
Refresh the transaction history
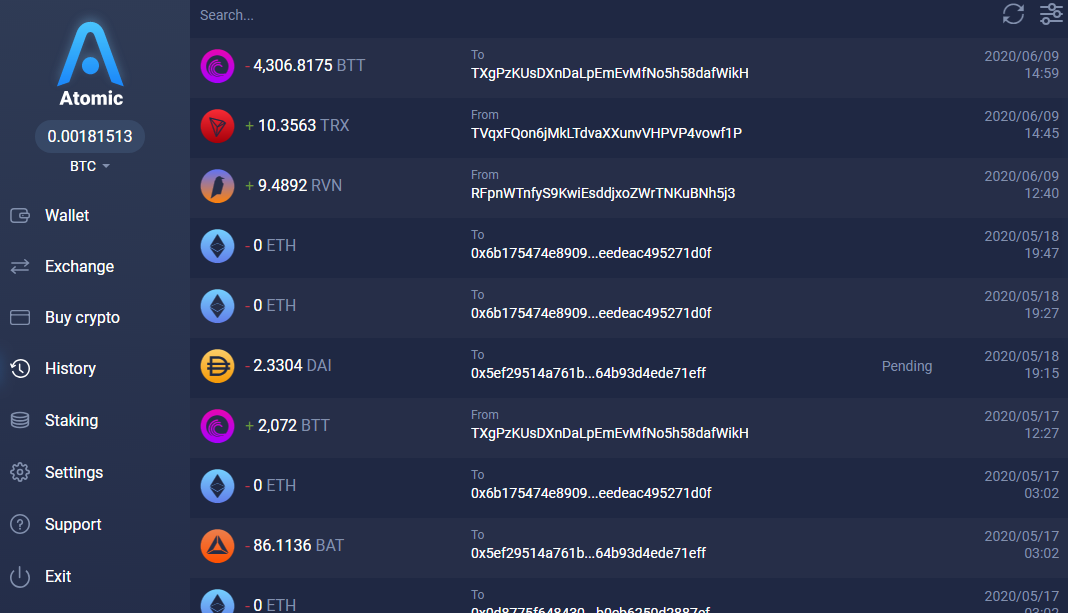coord(1014,14)
